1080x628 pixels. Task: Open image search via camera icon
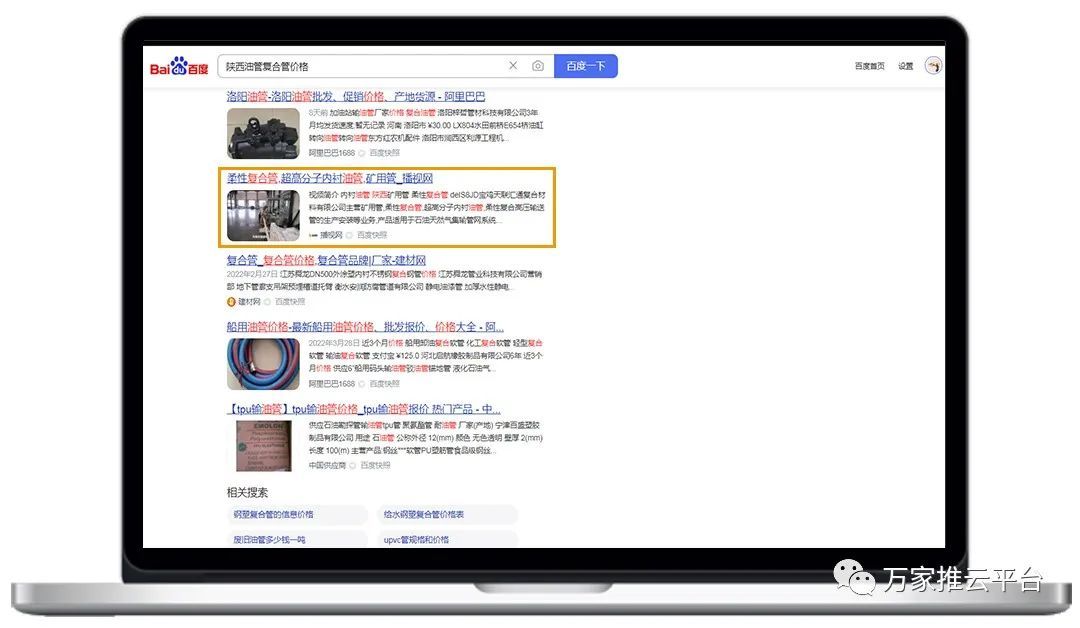coord(538,66)
